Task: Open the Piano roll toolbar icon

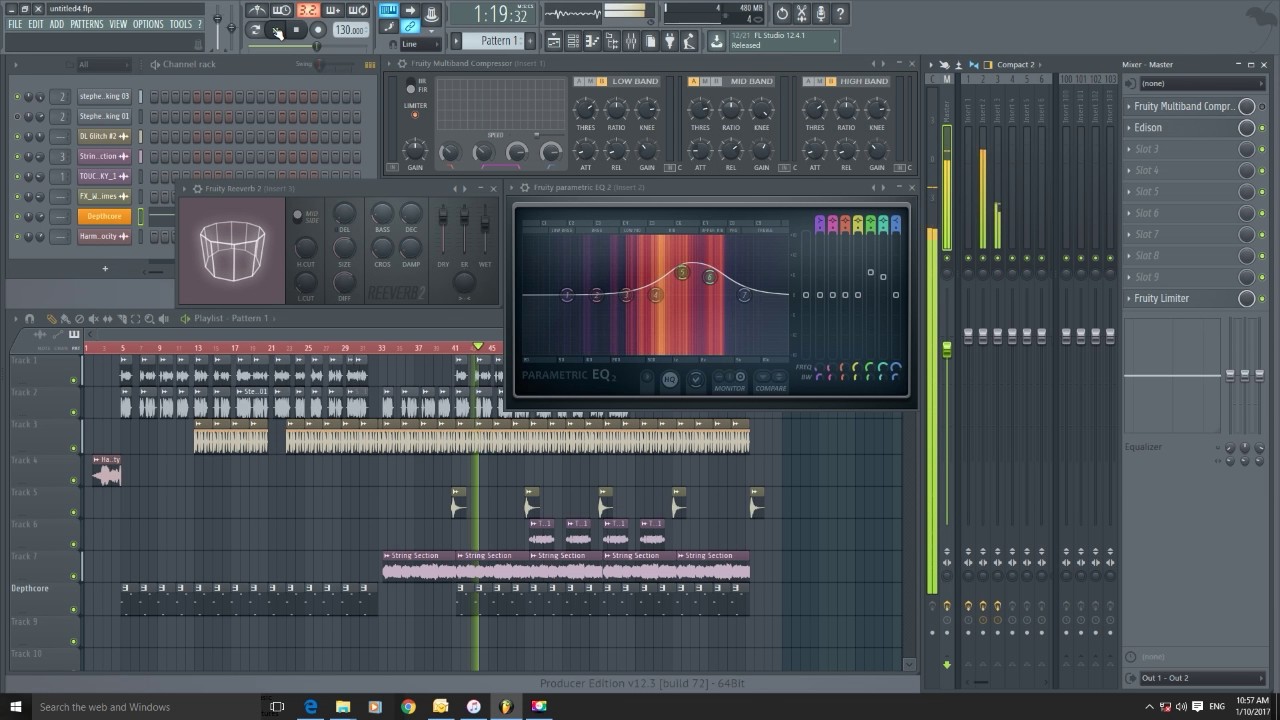Action: click(x=591, y=41)
